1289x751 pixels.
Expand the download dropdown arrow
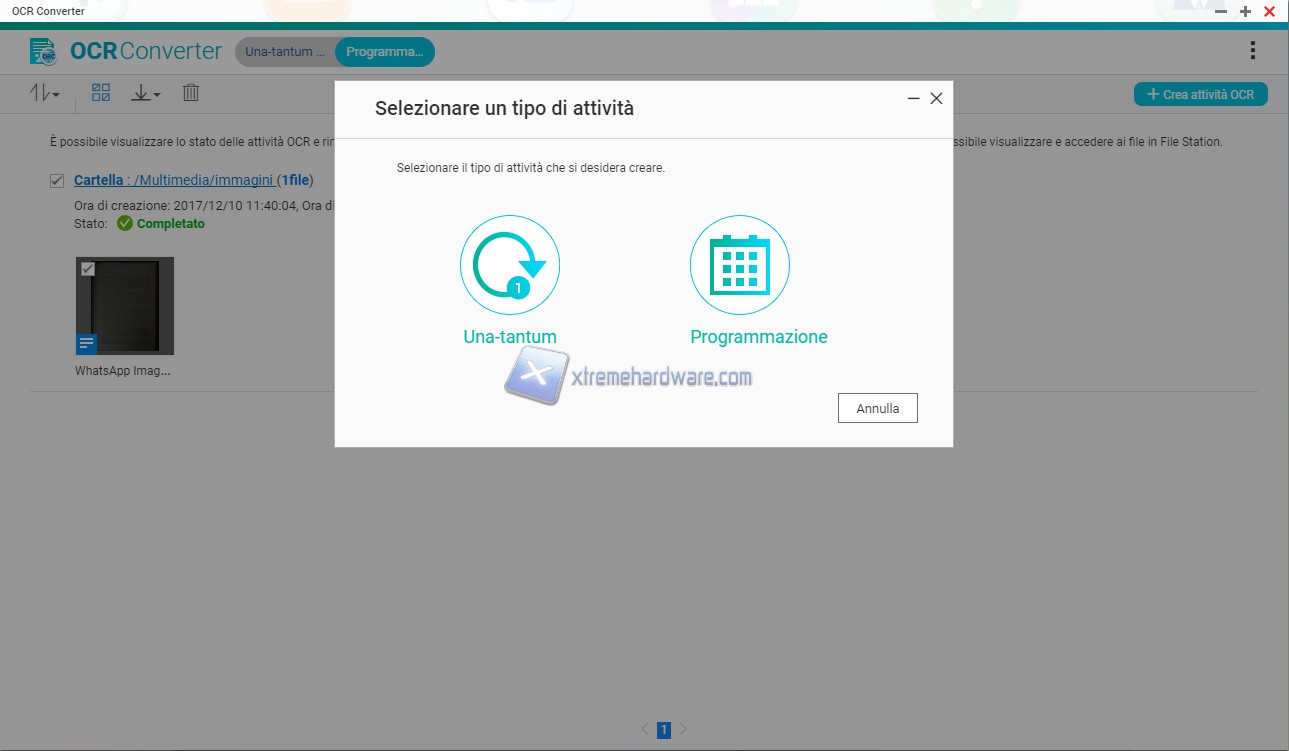coord(146,94)
